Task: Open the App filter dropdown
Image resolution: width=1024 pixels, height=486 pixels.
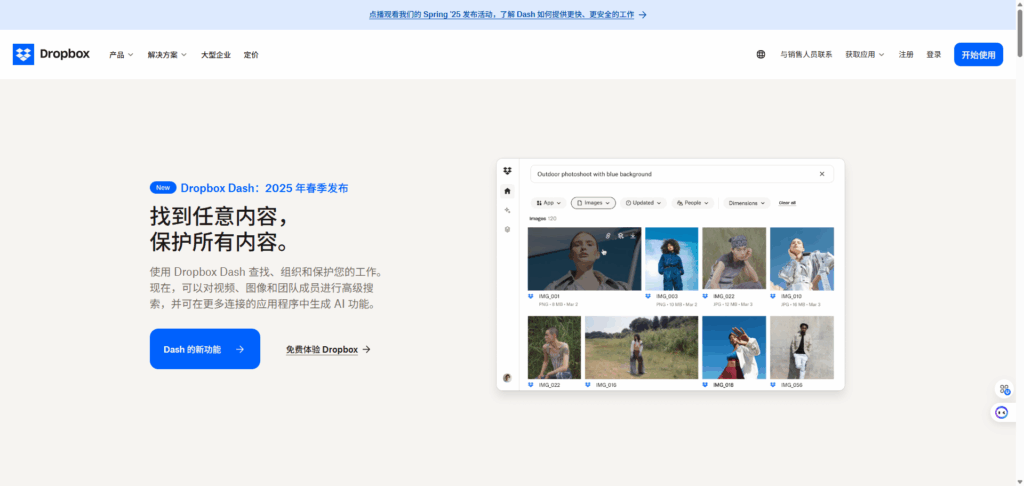Action: coord(548,203)
